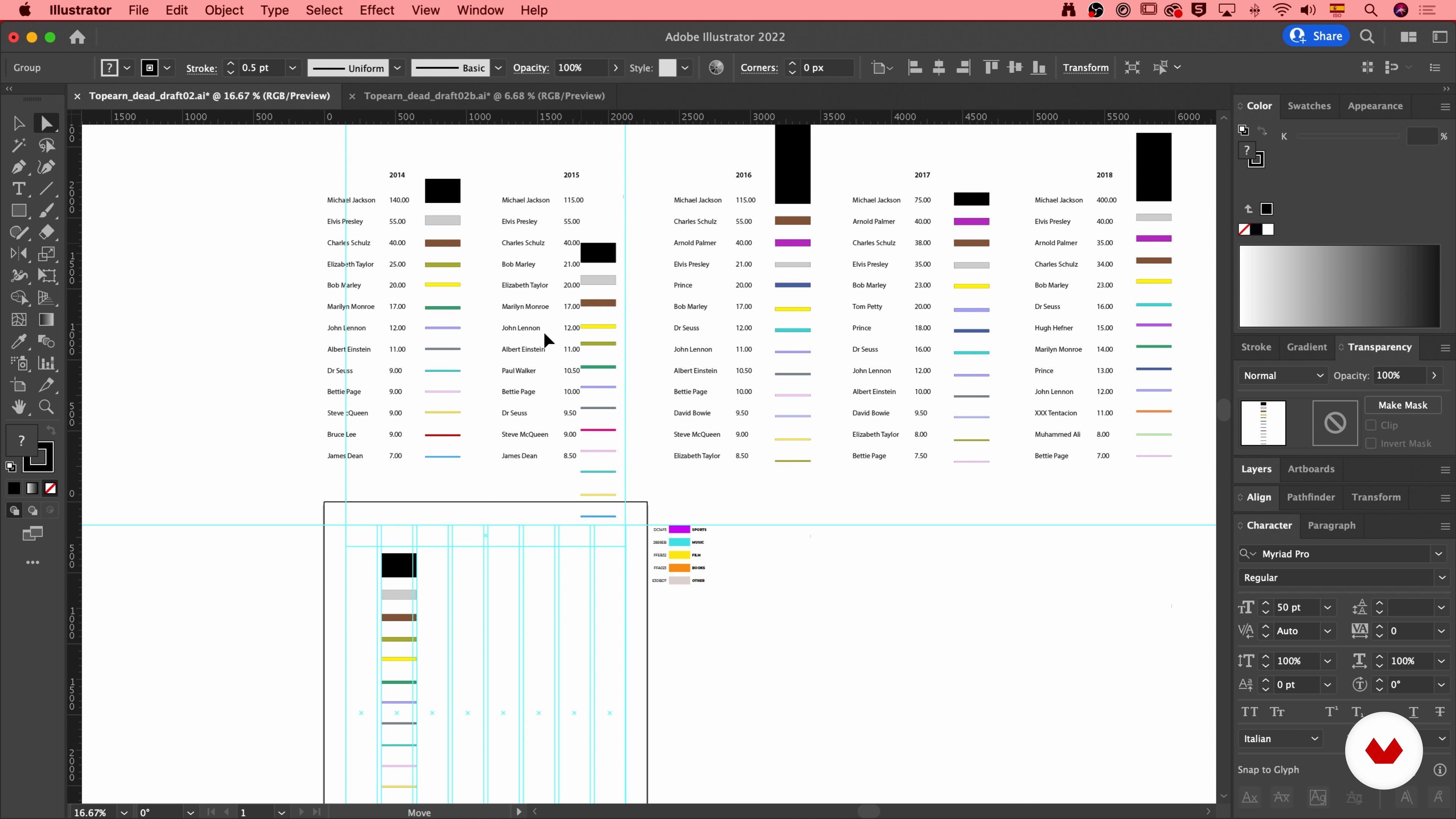The image size is (1456, 819).
Task: Open the Arrange Documents icon
Action: pos(1409,37)
